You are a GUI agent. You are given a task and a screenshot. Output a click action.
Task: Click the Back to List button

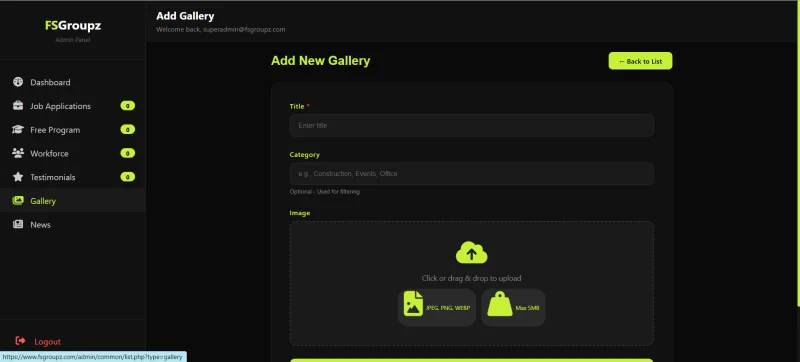click(640, 61)
